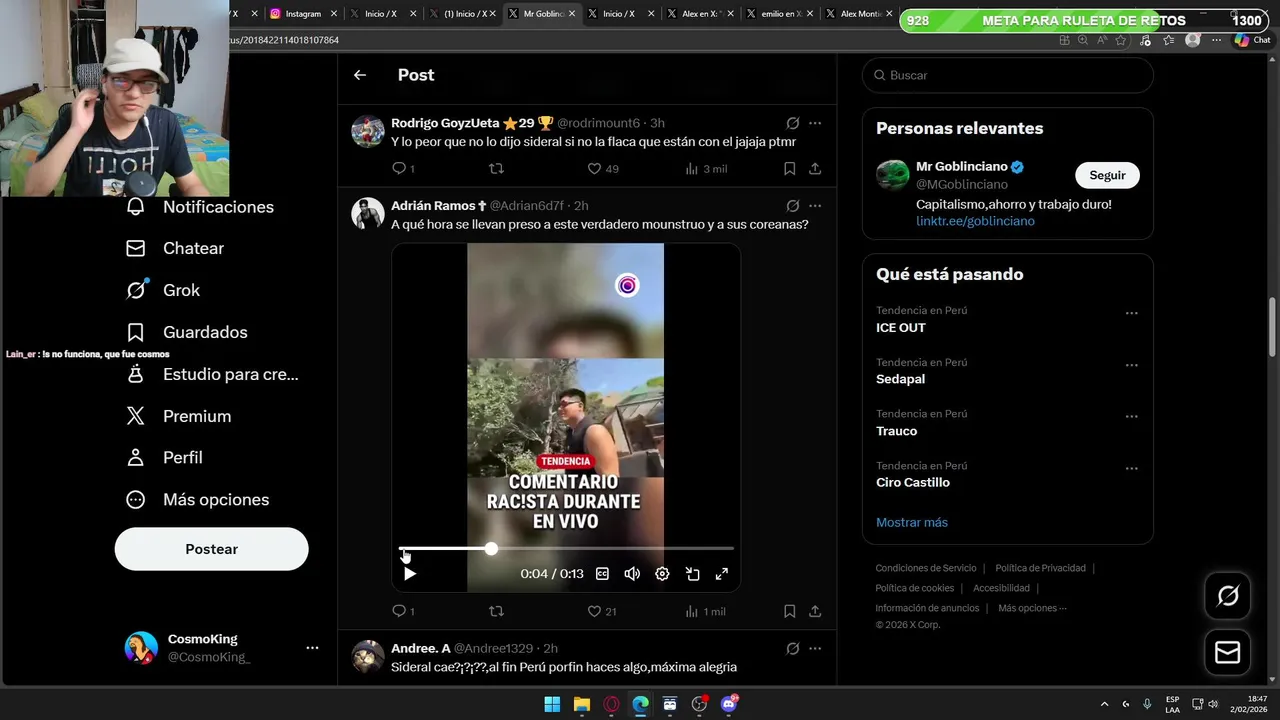Switch to the emilio en X browser tab
This screenshot has height=720, width=1280.
tap(782, 14)
